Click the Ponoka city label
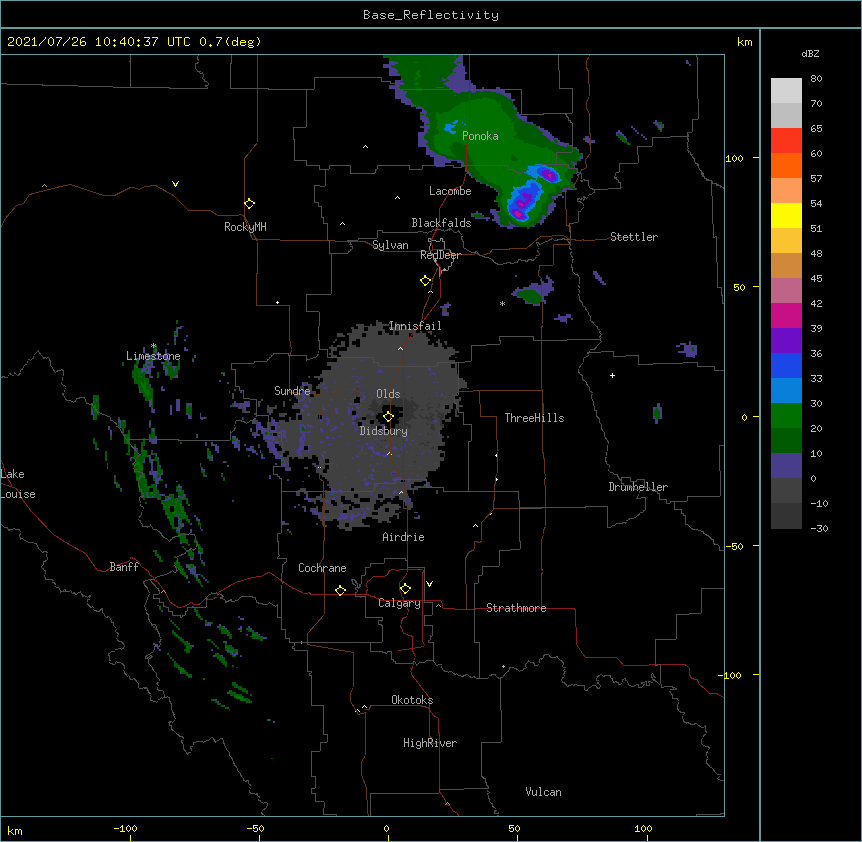 (x=480, y=136)
